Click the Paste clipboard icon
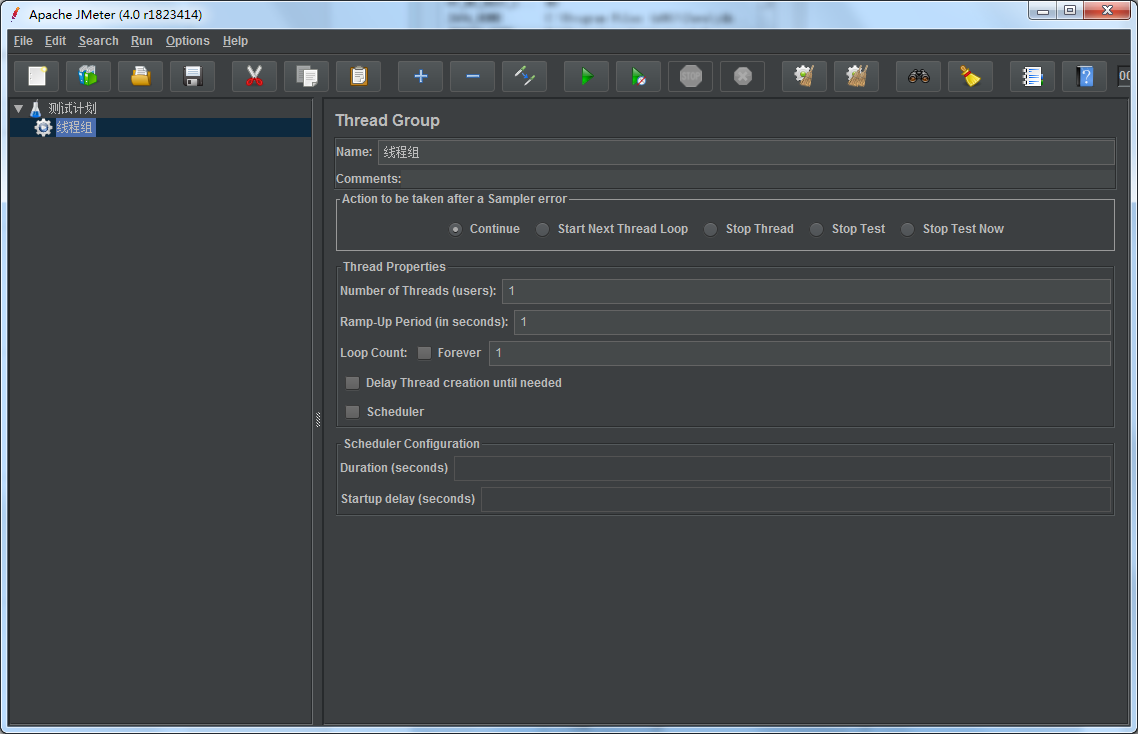Viewport: 1138px width, 734px height. (x=359, y=76)
